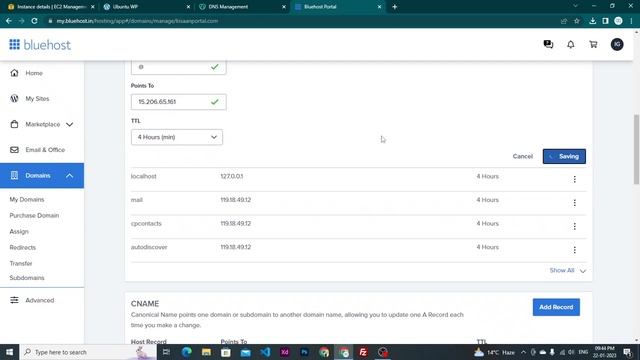Image resolution: width=640 pixels, height=360 pixels.
Task: Open Chrome side panel icon
Action: (x=605, y=21)
